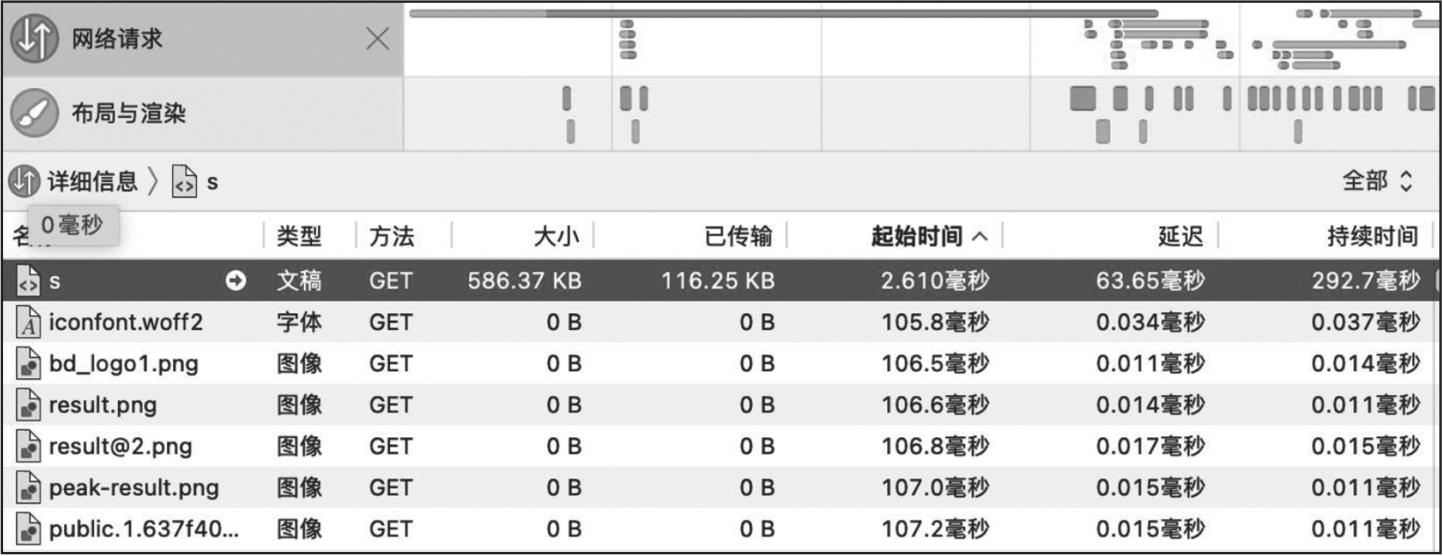Sort by the 持续时间 column header
Image resolution: width=1443 pixels, height=556 pixels.
point(1371,237)
